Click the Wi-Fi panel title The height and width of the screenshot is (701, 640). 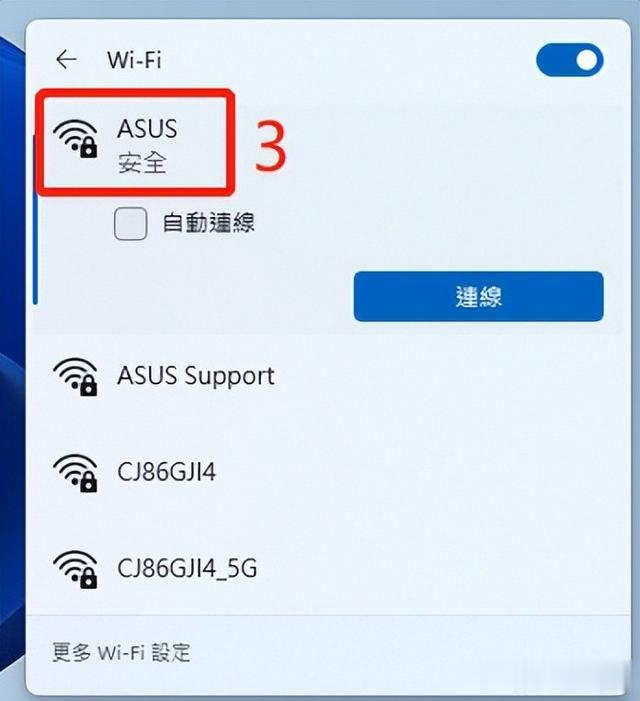coord(134,60)
